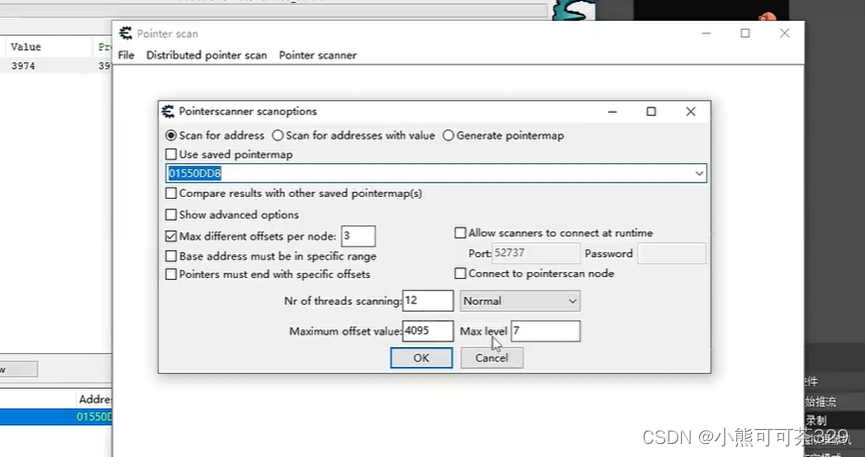Screen dimensions: 865x457
Task: Minimize the Pointer scan window
Action: 706,33
